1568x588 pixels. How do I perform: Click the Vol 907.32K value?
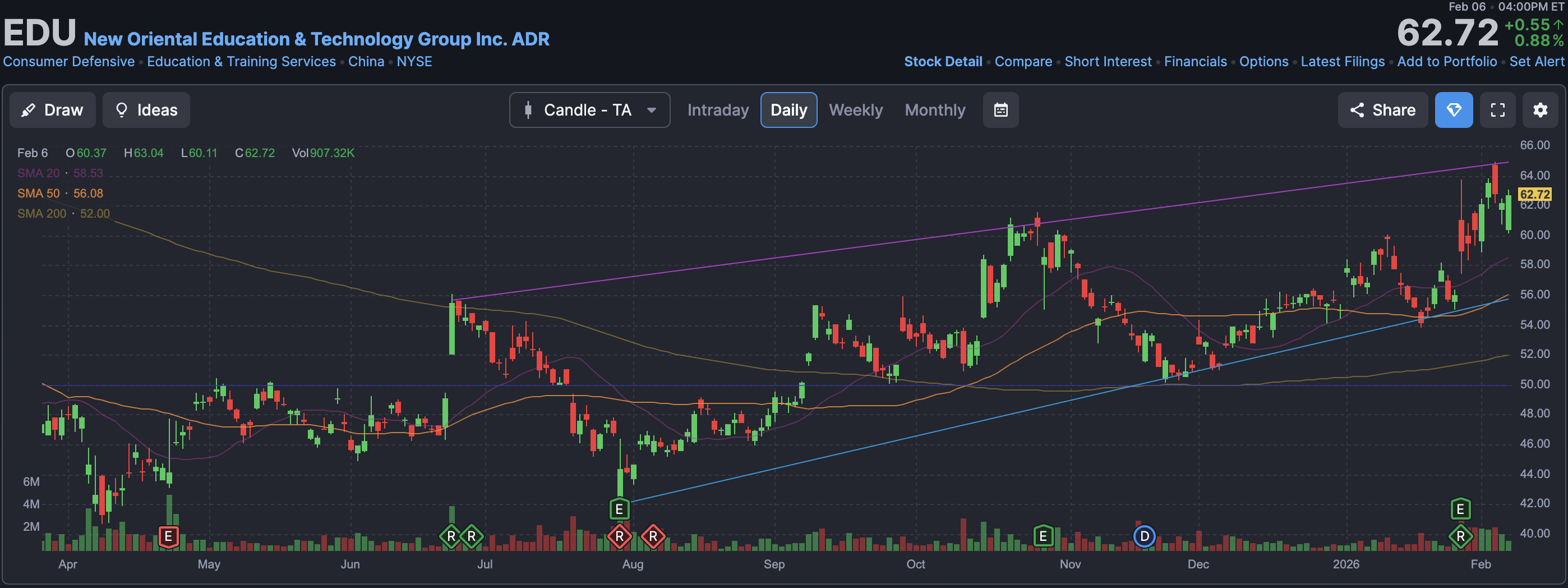323,153
